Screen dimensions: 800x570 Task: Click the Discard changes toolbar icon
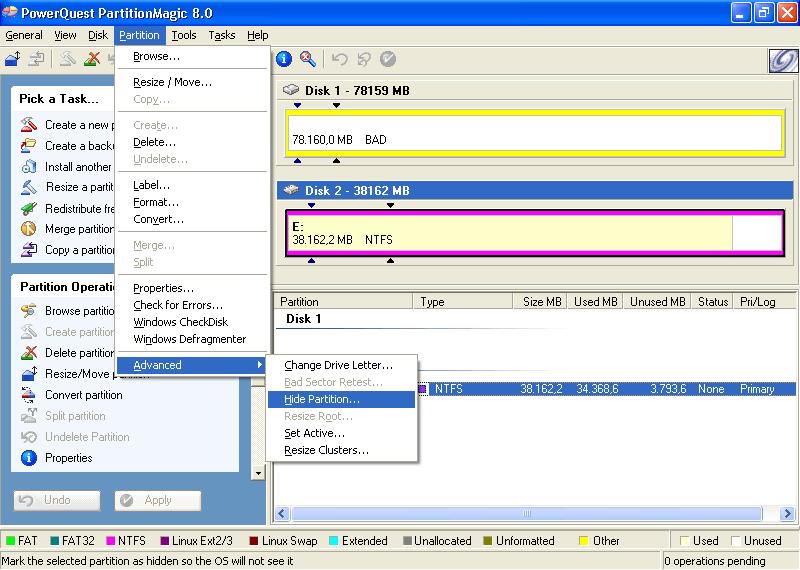364,59
